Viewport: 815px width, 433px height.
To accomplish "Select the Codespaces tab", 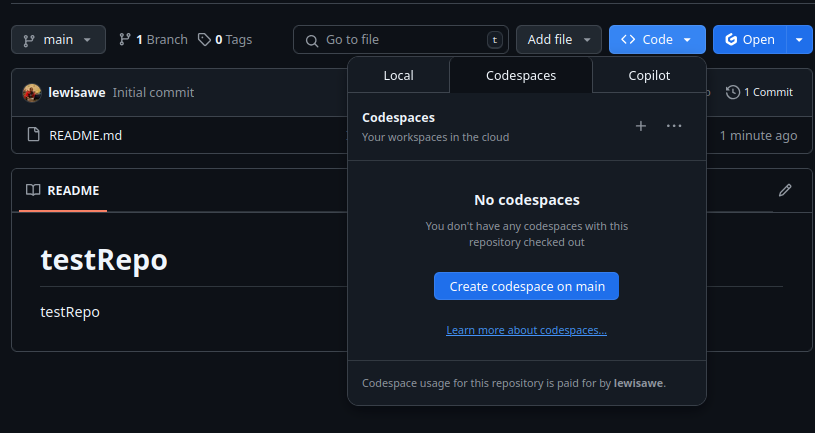I will click(521, 75).
